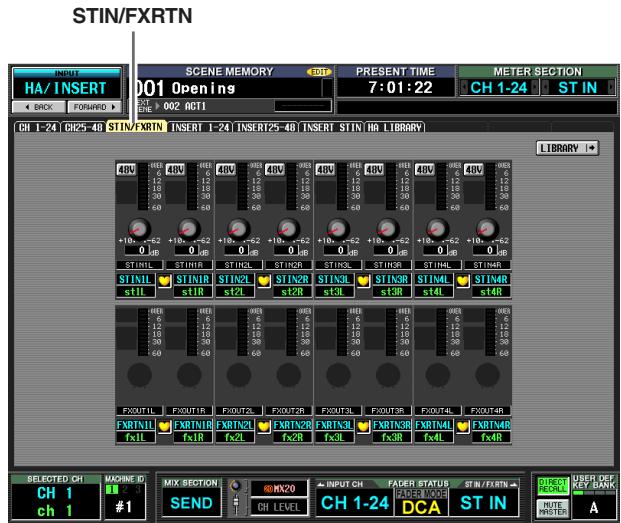Open the INSERT 1-24 tab
Screen dimensions: 621x523
click(x=200, y=127)
